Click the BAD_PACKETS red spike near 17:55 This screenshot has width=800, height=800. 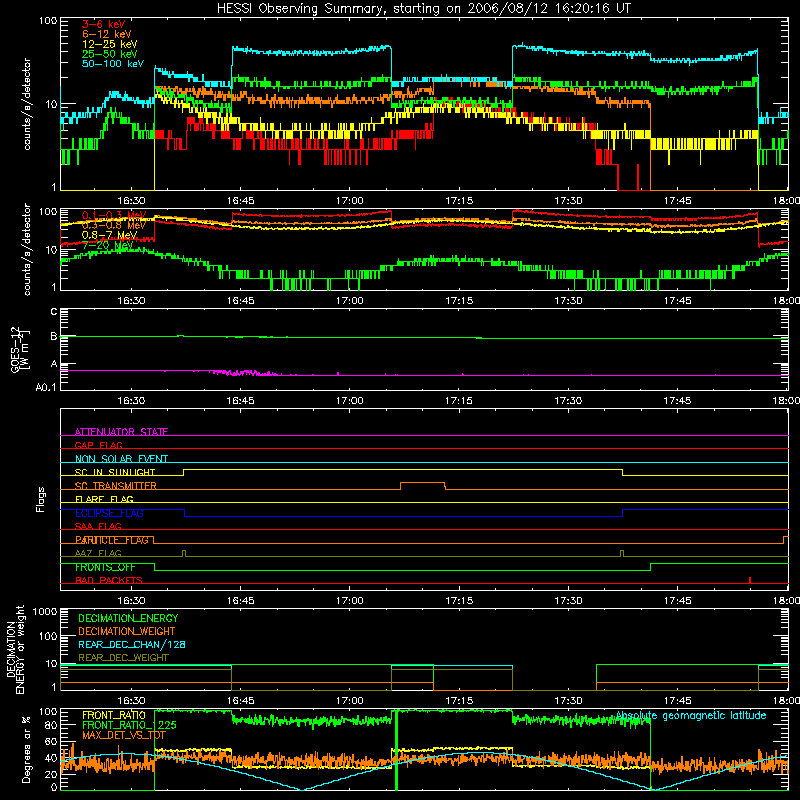[749, 580]
